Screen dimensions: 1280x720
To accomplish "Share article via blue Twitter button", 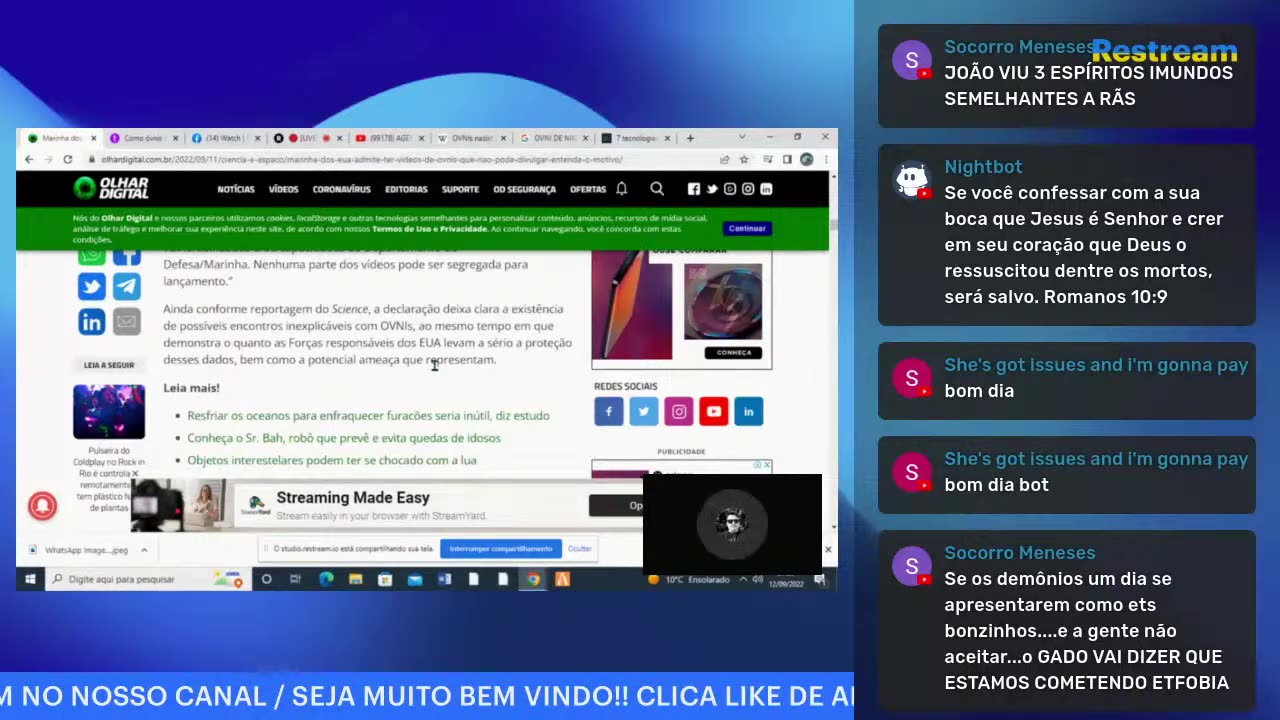I will click(x=92, y=287).
